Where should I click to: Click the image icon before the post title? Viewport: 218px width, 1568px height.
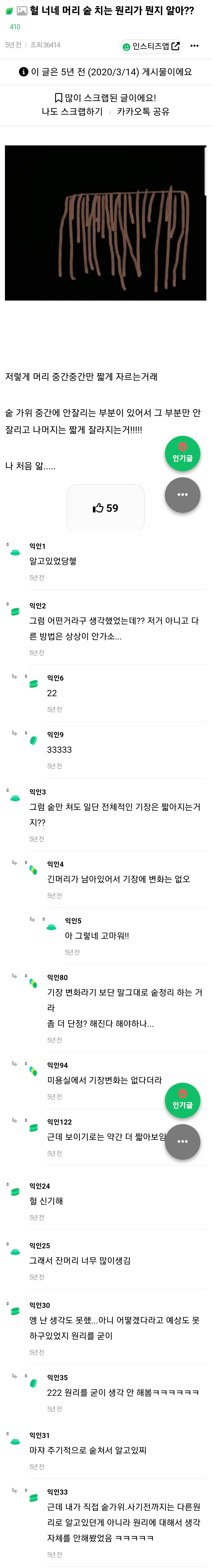pos(22,11)
